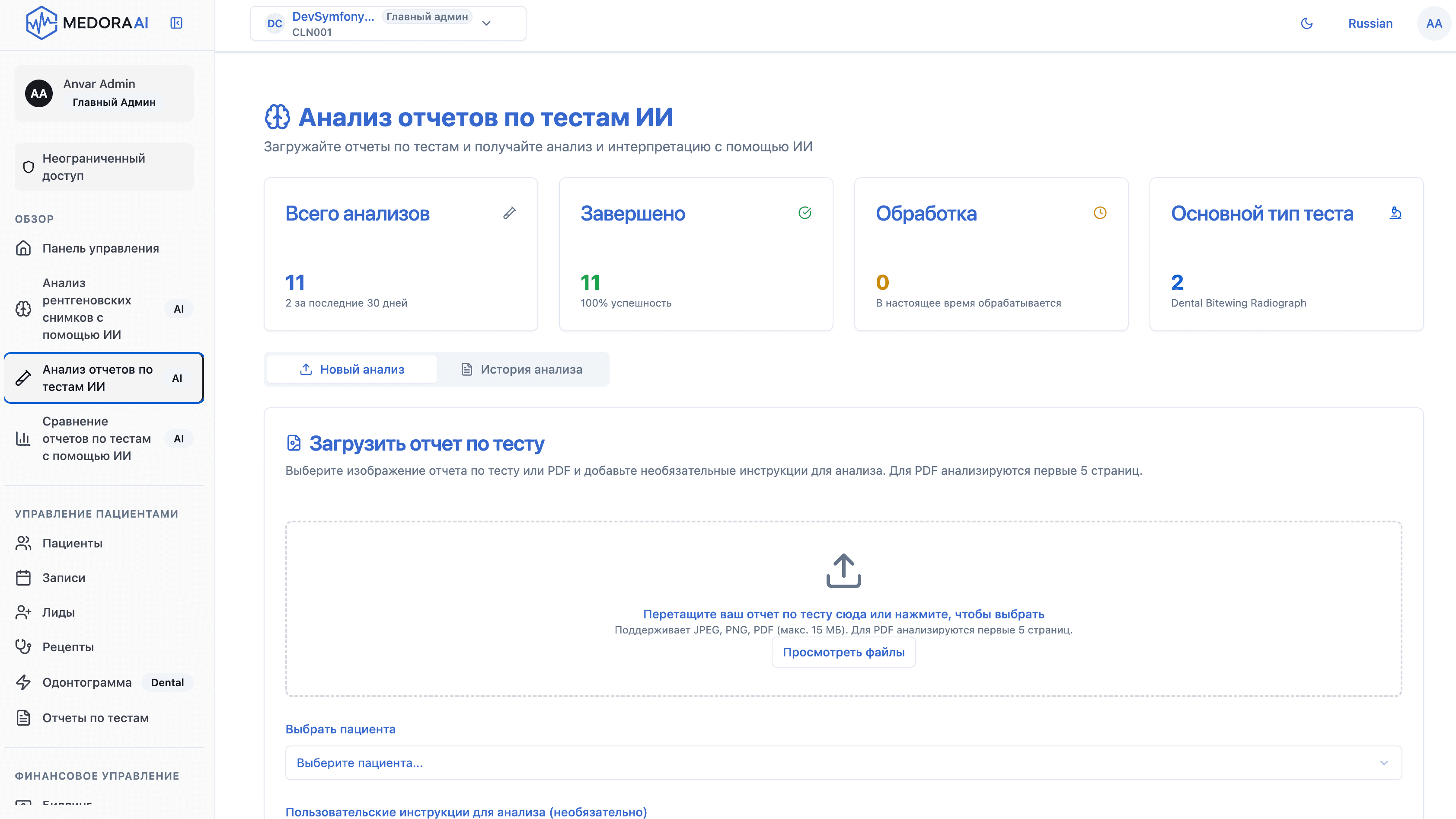1456x819 pixels.
Task: Click the pencil icon on the Всего анализов card
Action: [509, 213]
